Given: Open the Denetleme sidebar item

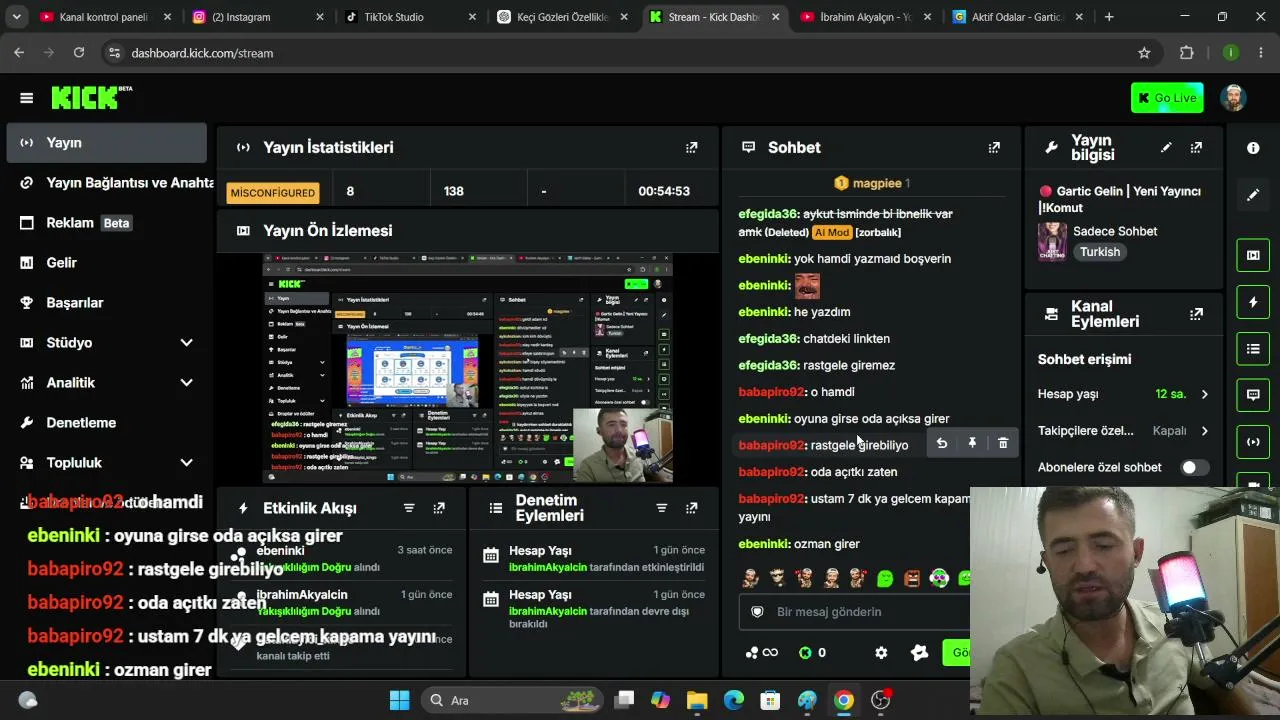Looking at the screenshot, I should point(106,423).
